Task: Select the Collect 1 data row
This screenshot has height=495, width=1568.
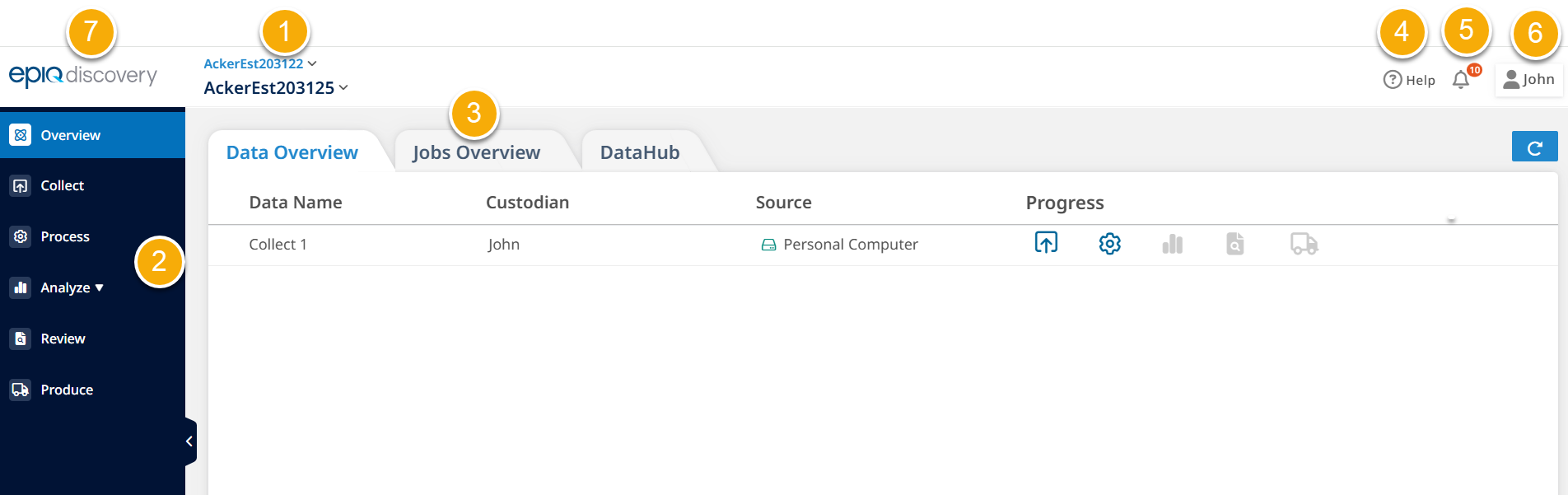Action: coord(278,245)
